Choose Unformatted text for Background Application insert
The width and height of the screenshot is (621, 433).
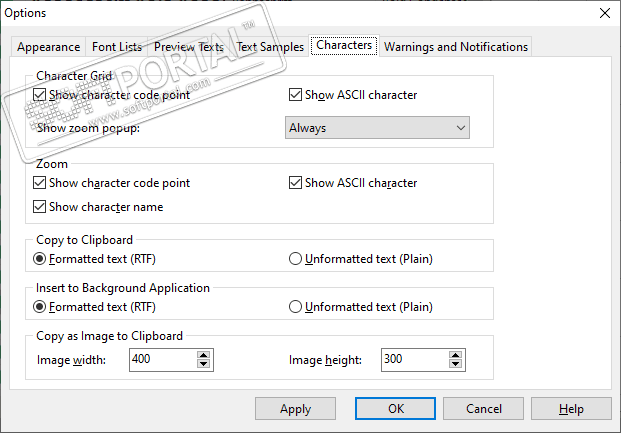point(296,307)
